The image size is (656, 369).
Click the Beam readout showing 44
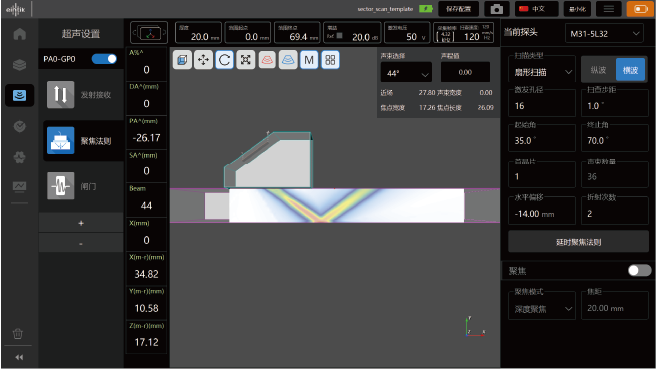tap(146, 200)
